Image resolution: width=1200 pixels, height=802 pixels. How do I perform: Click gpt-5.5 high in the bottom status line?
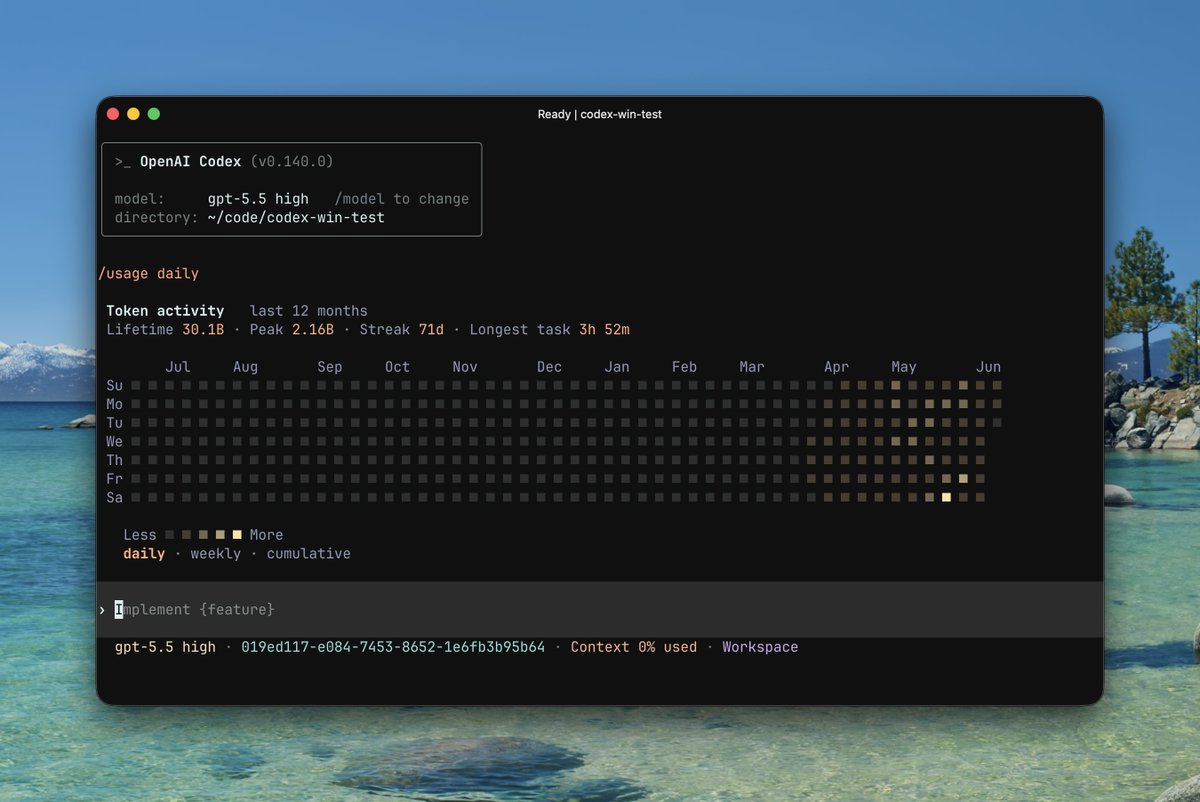(x=165, y=647)
